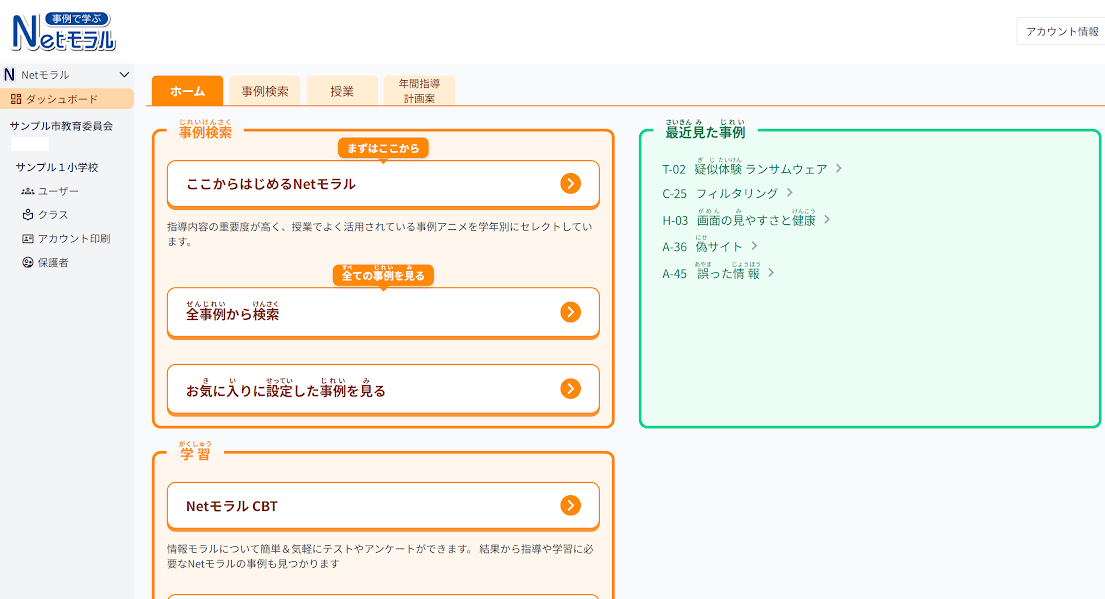Click the まずはここから label bubble
The height and width of the screenshot is (599, 1105).
pos(383,149)
